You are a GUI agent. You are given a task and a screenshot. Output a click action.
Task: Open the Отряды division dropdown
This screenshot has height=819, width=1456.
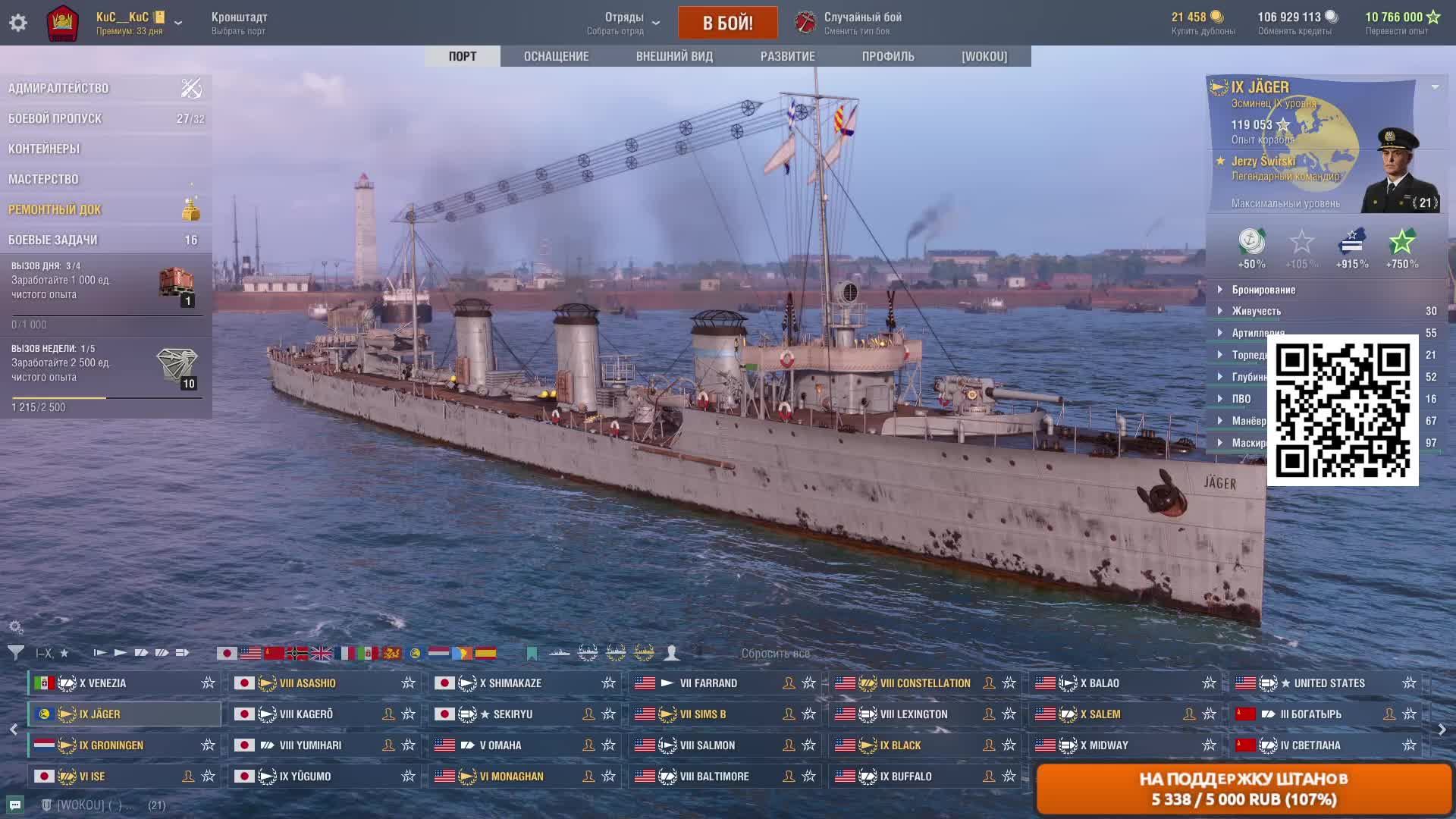(x=656, y=23)
